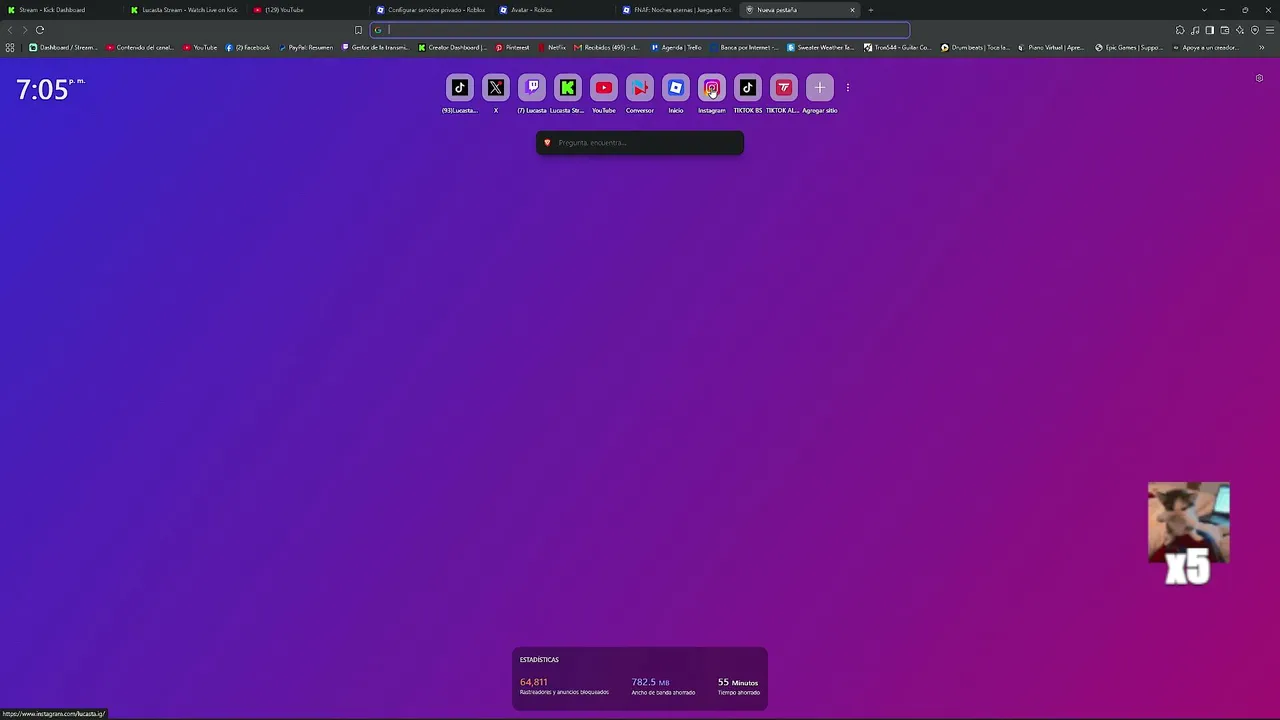Click the 55 Minutos time saved statistic
The height and width of the screenshot is (720, 1280).
pos(739,686)
